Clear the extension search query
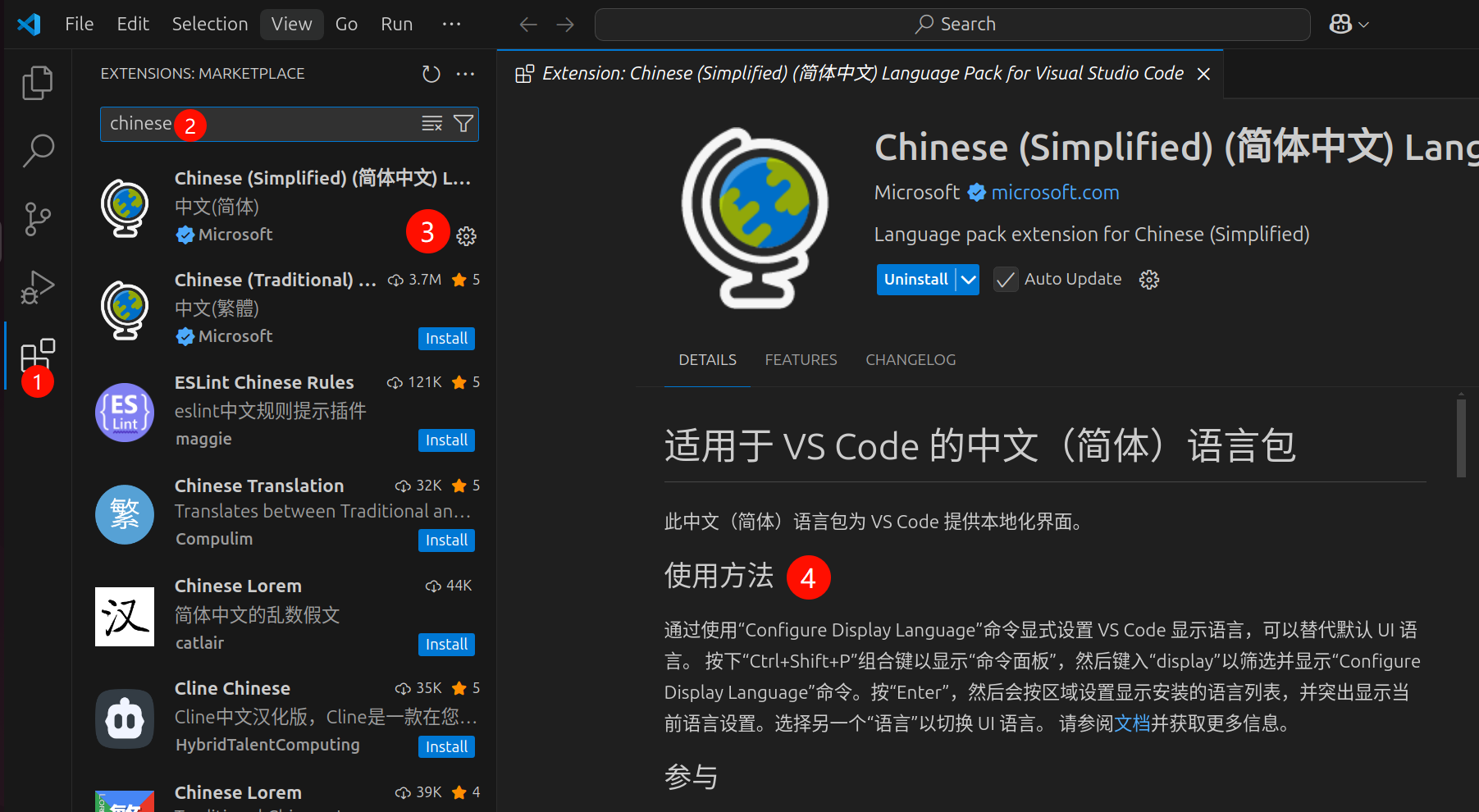This screenshot has height=812, width=1479. (432, 123)
